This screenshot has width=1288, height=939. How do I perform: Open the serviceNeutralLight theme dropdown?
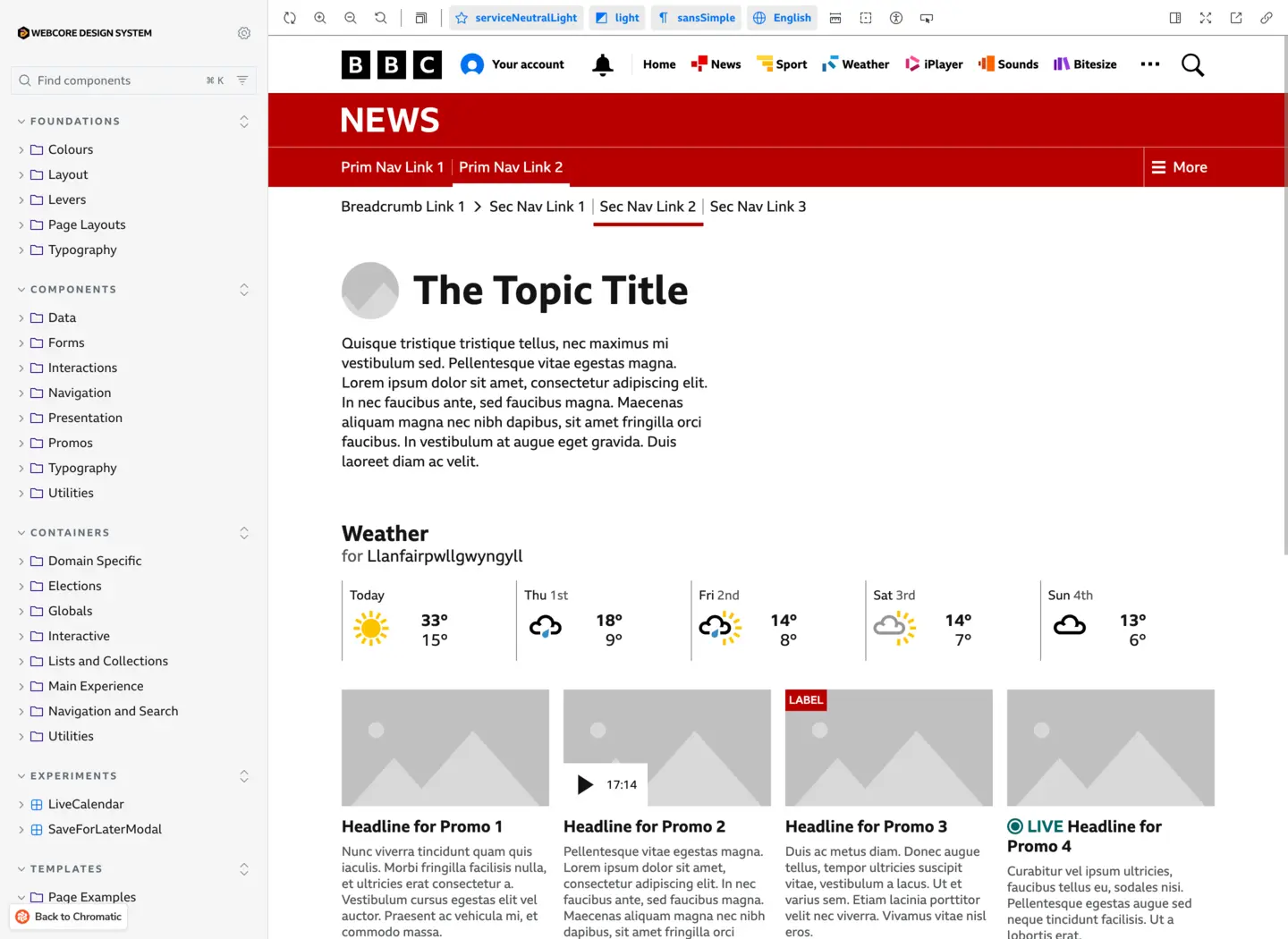coord(517,18)
